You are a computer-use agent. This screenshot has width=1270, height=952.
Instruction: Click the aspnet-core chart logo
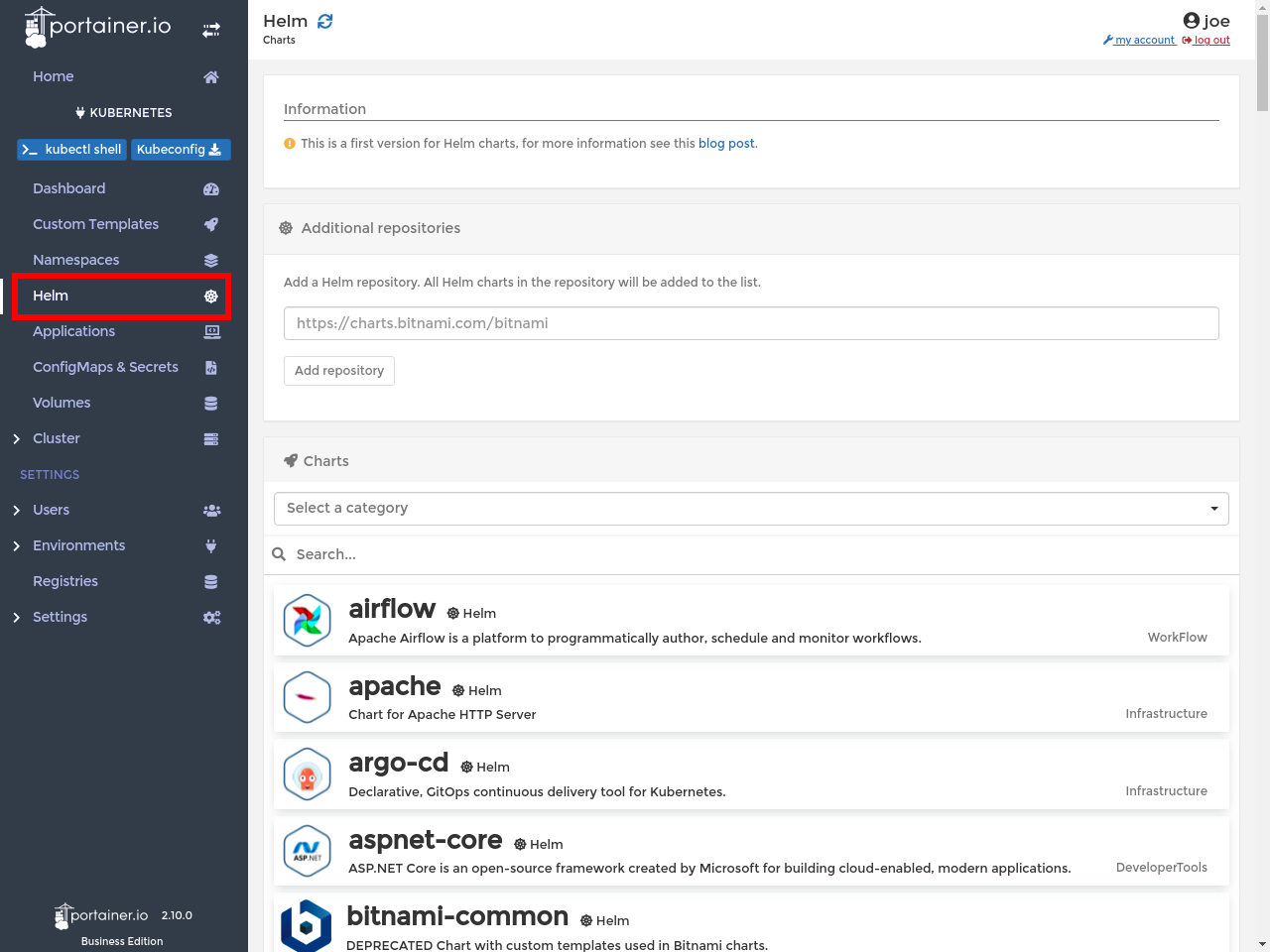[x=308, y=851]
